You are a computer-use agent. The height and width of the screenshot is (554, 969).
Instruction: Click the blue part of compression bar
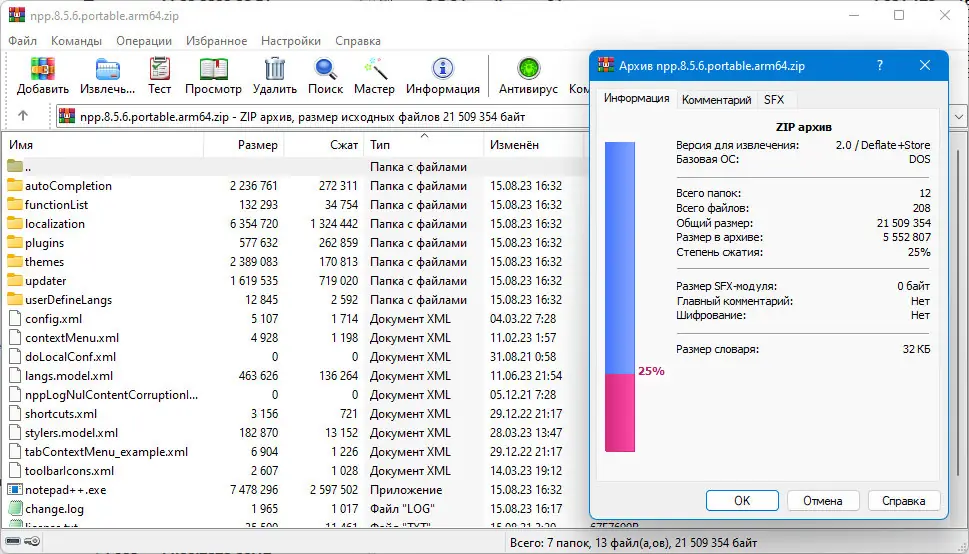coord(620,258)
